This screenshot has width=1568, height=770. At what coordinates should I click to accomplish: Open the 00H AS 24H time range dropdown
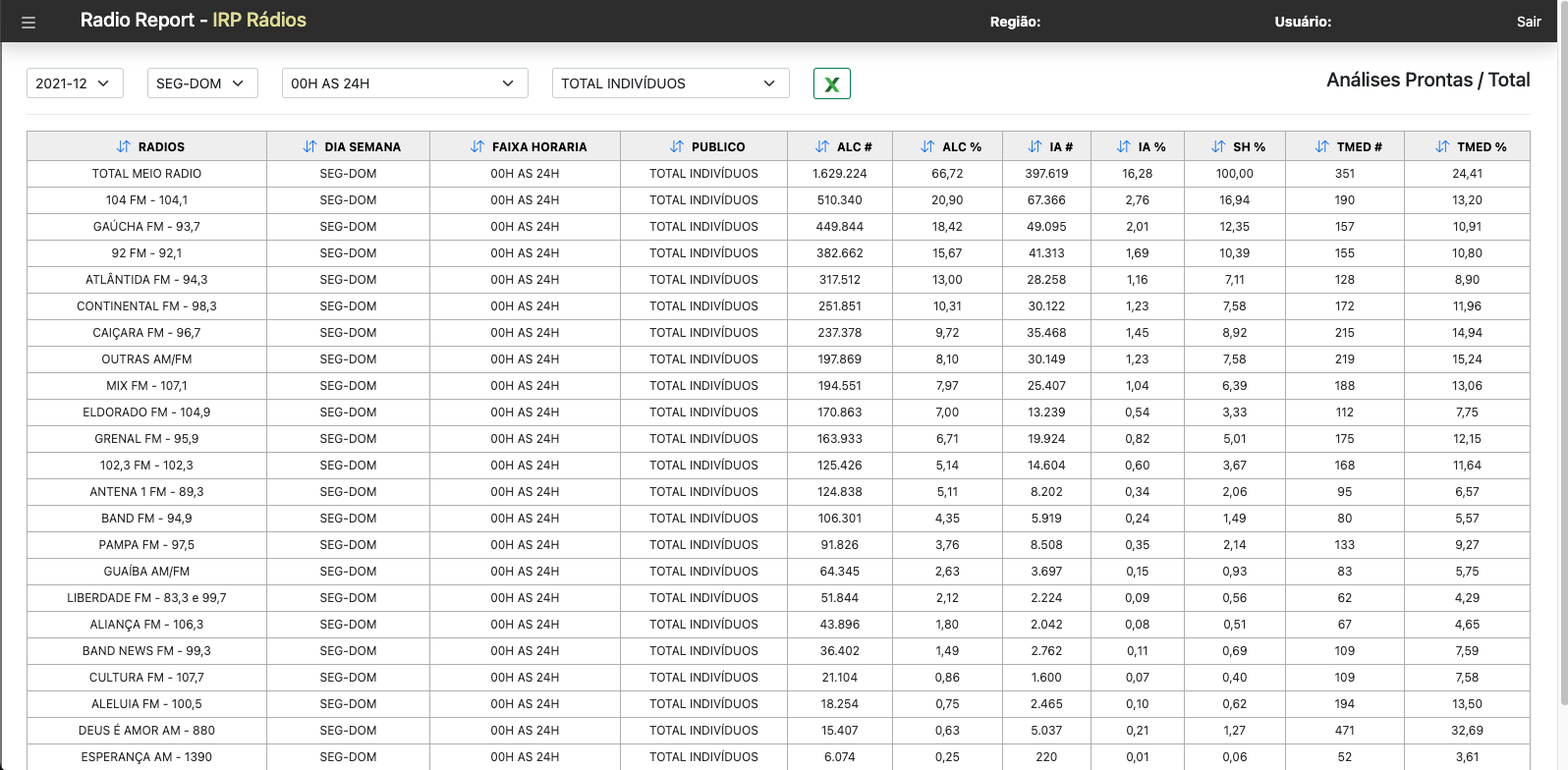pyautogui.click(x=405, y=83)
